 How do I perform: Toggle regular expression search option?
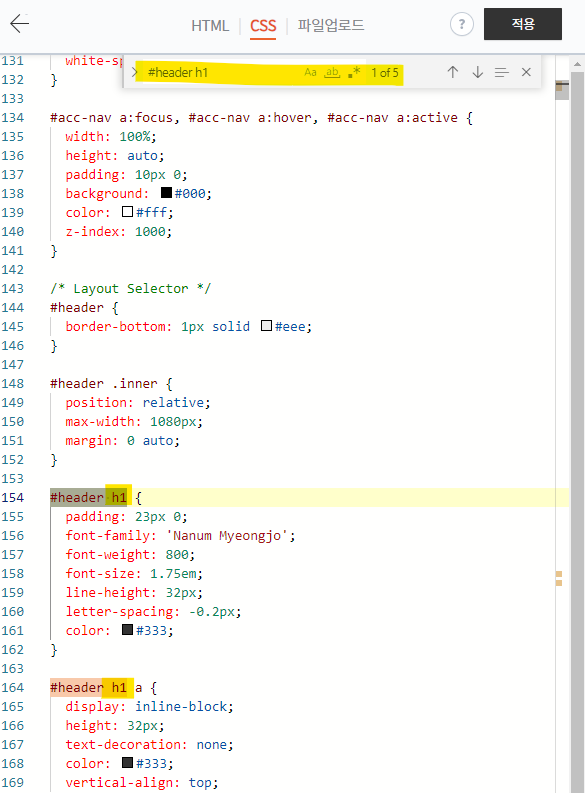pyautogui.click(x=354, y=72)
